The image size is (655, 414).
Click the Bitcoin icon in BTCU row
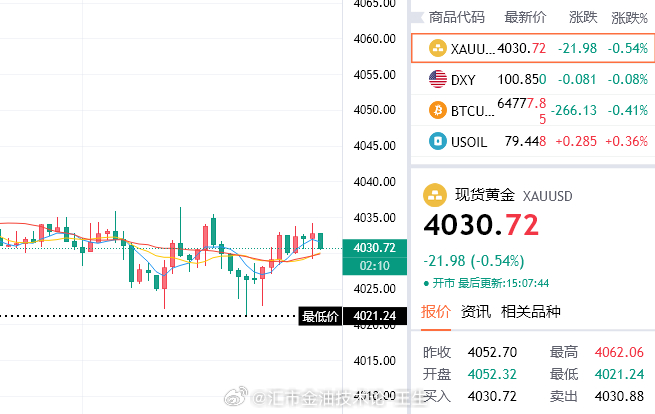[438, 110]
